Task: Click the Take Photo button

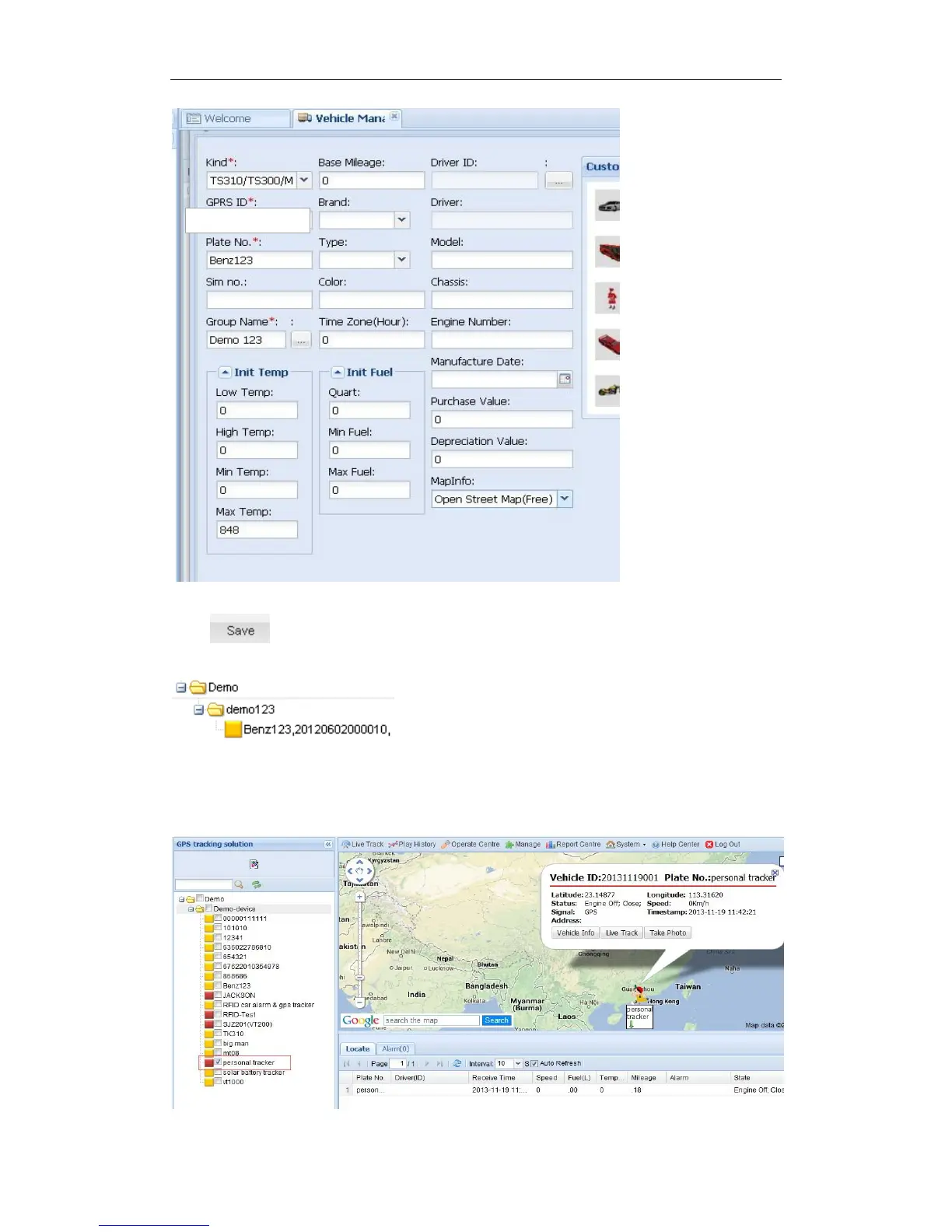Action: coord(667,933)
